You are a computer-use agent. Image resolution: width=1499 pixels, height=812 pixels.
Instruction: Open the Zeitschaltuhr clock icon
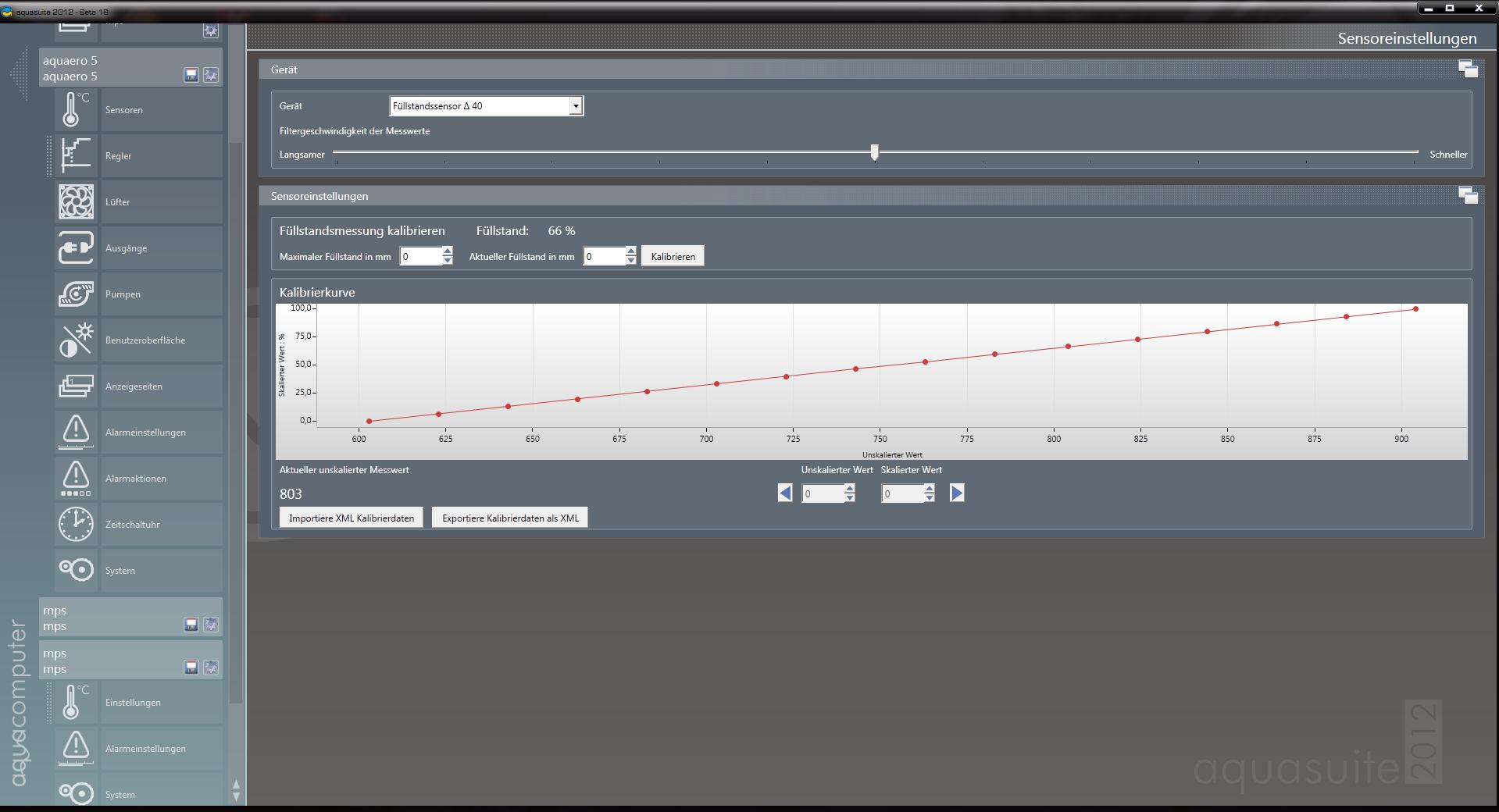(75, 524)
